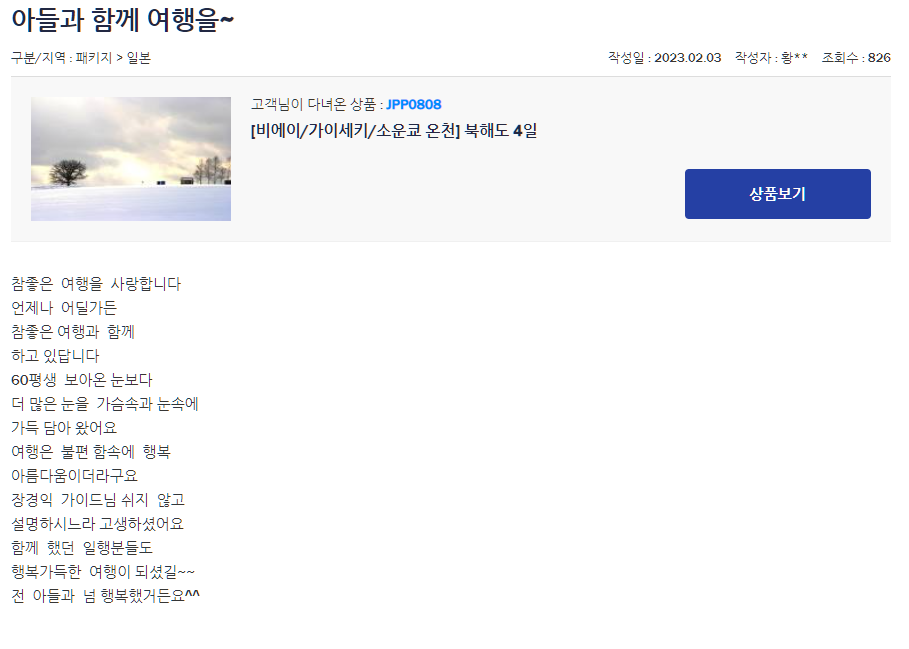This screenshot has width=909, height=649.
Task: Click the post title 아들과 함께 여행을~
Action: [x=122, y=20]
